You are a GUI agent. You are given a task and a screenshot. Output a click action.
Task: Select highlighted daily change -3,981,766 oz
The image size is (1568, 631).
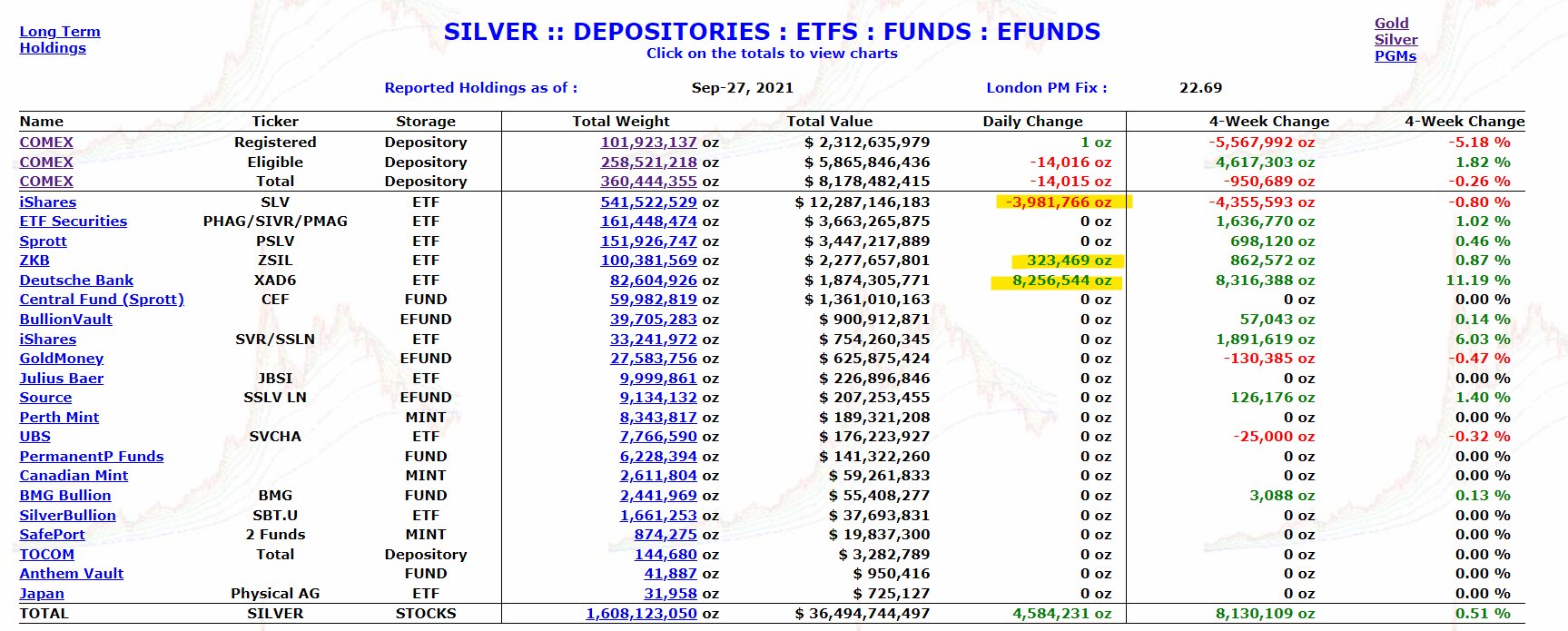[x=1058, y=202]
